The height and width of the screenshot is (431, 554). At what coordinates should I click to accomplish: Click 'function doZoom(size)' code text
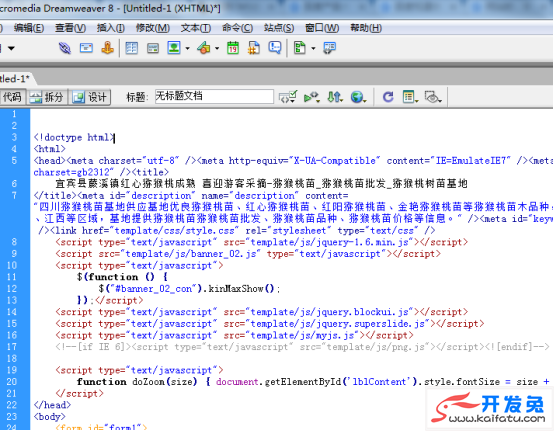[x=137, y=382]
